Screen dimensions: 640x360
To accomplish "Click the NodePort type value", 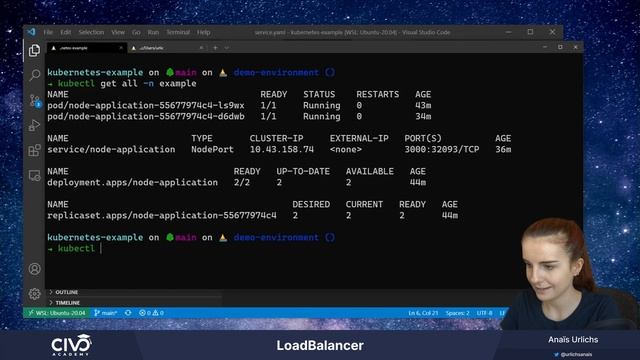I will click(212, 149).
